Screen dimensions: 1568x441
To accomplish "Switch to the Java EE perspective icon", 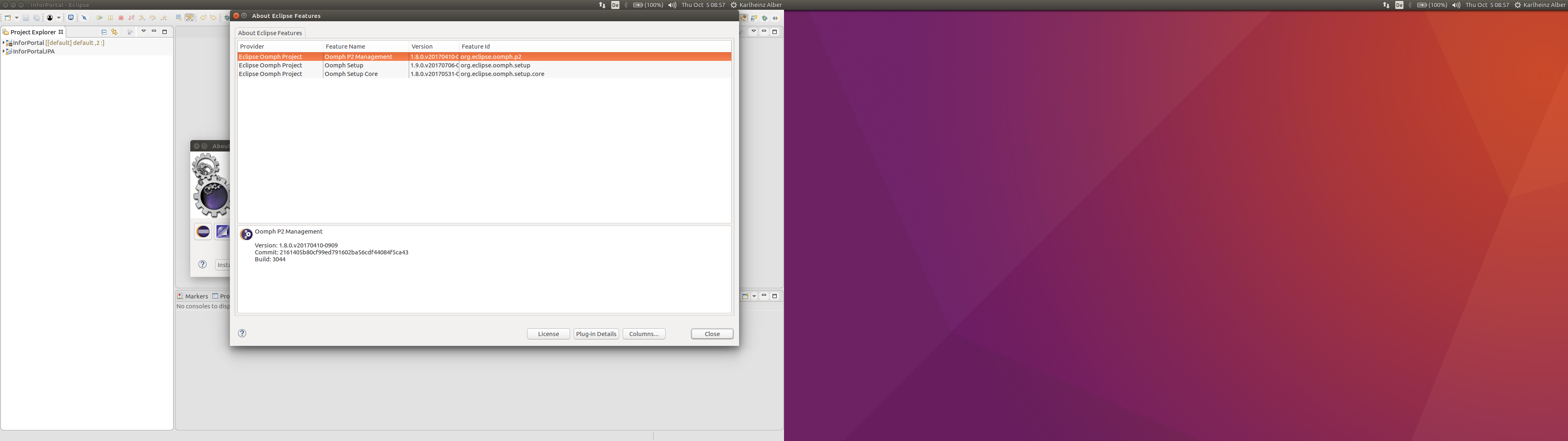I will 743,18.
